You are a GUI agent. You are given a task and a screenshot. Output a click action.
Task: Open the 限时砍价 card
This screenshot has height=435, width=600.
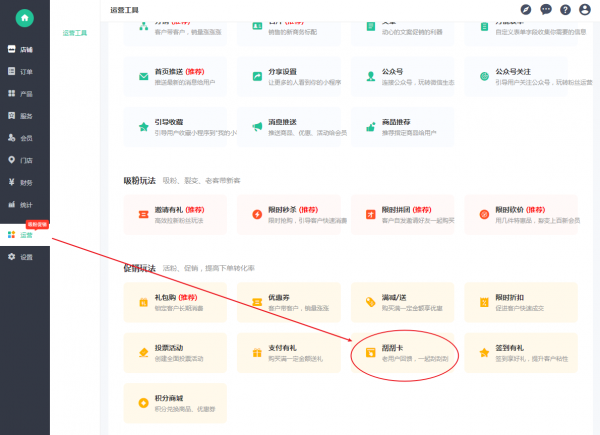[521, 215]
